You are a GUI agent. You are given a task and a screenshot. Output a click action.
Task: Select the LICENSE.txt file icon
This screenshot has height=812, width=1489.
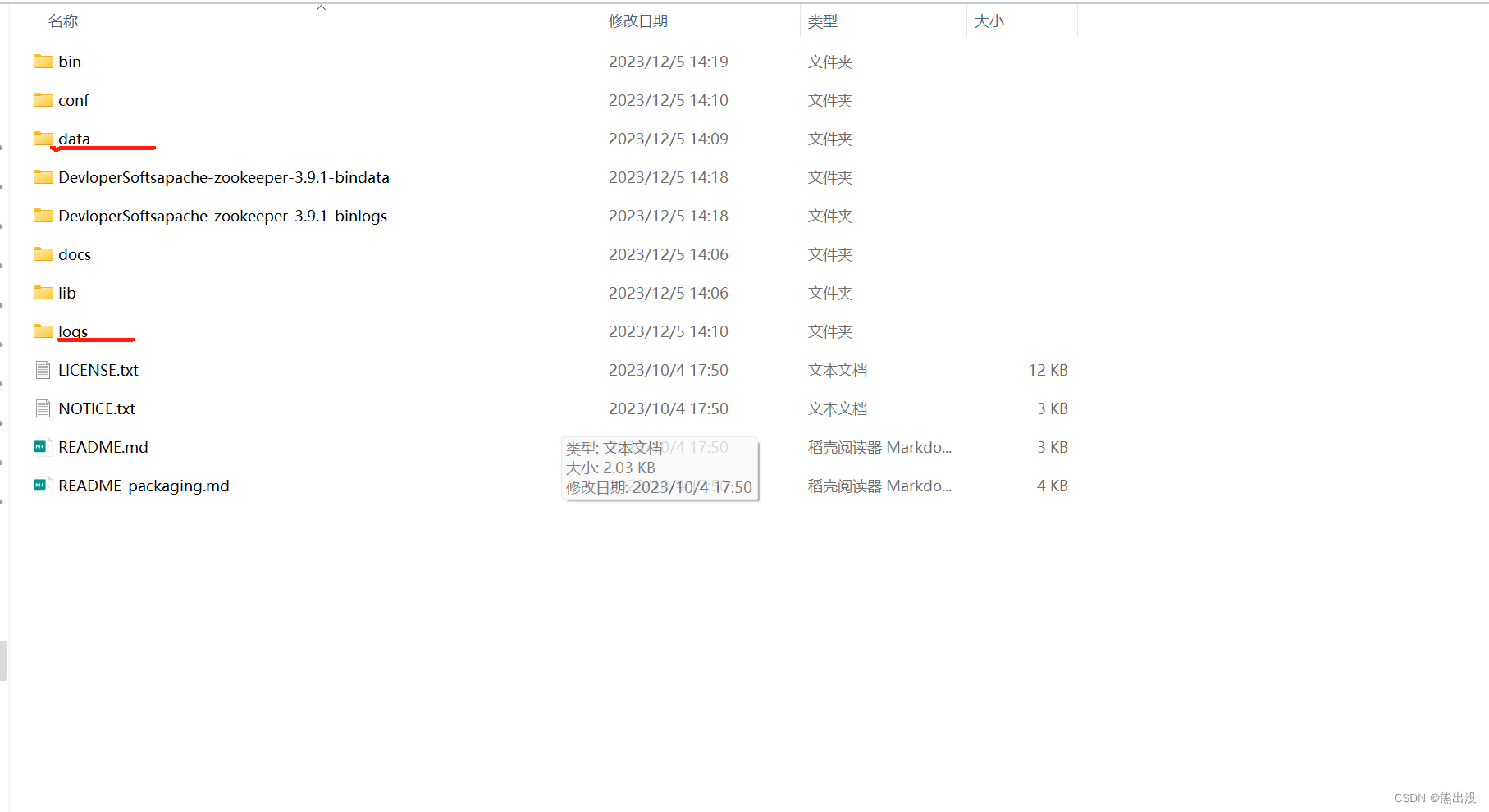(x=43, y=370)
